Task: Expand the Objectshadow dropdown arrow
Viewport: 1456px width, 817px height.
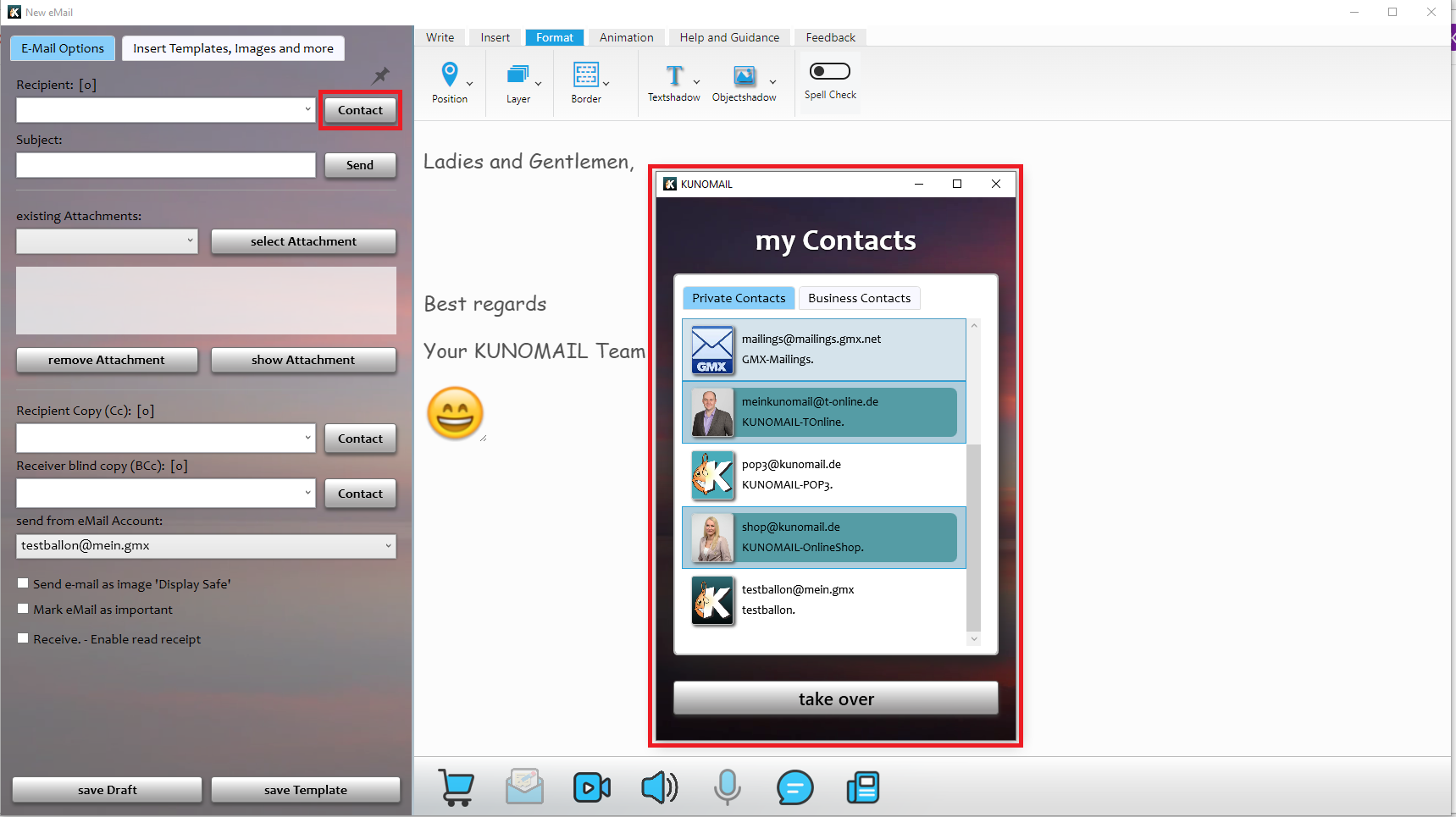Action: (772, 82)
